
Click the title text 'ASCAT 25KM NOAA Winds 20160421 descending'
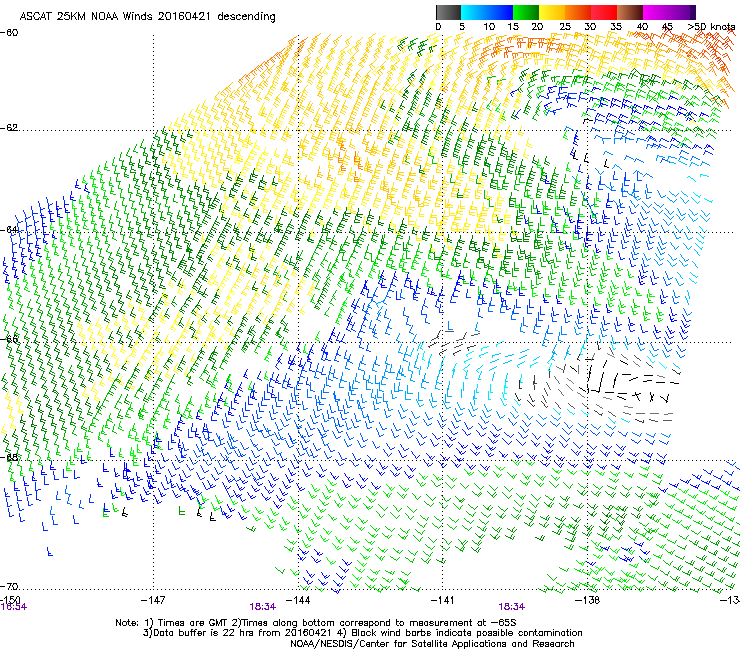point(147,17)
